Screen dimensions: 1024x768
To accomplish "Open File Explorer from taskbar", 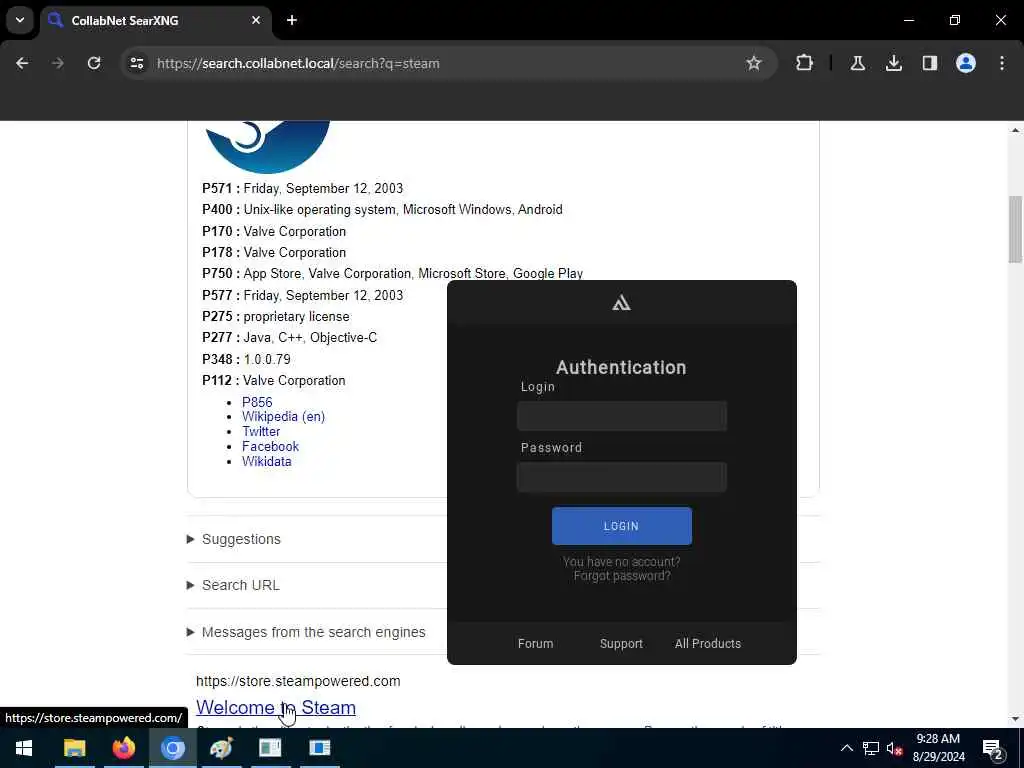I will tap(74, 748).
